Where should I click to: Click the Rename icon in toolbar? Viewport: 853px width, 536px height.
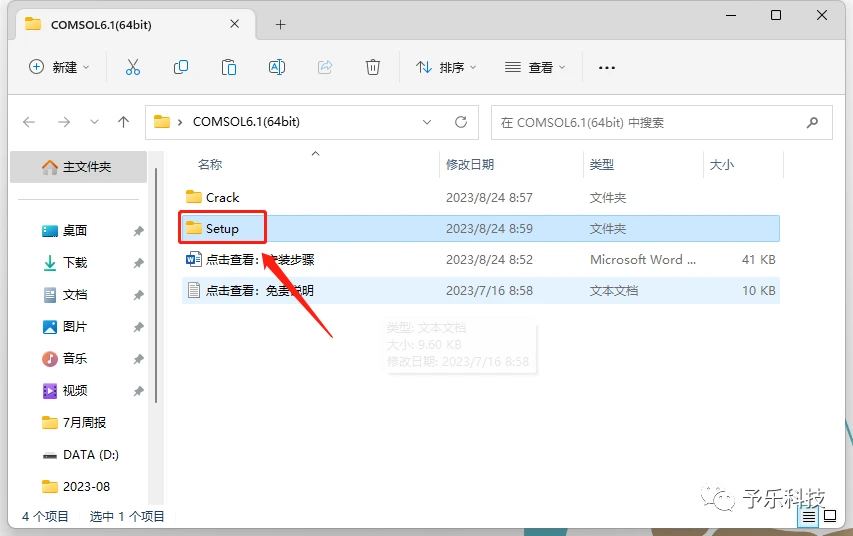coord(277,67)
